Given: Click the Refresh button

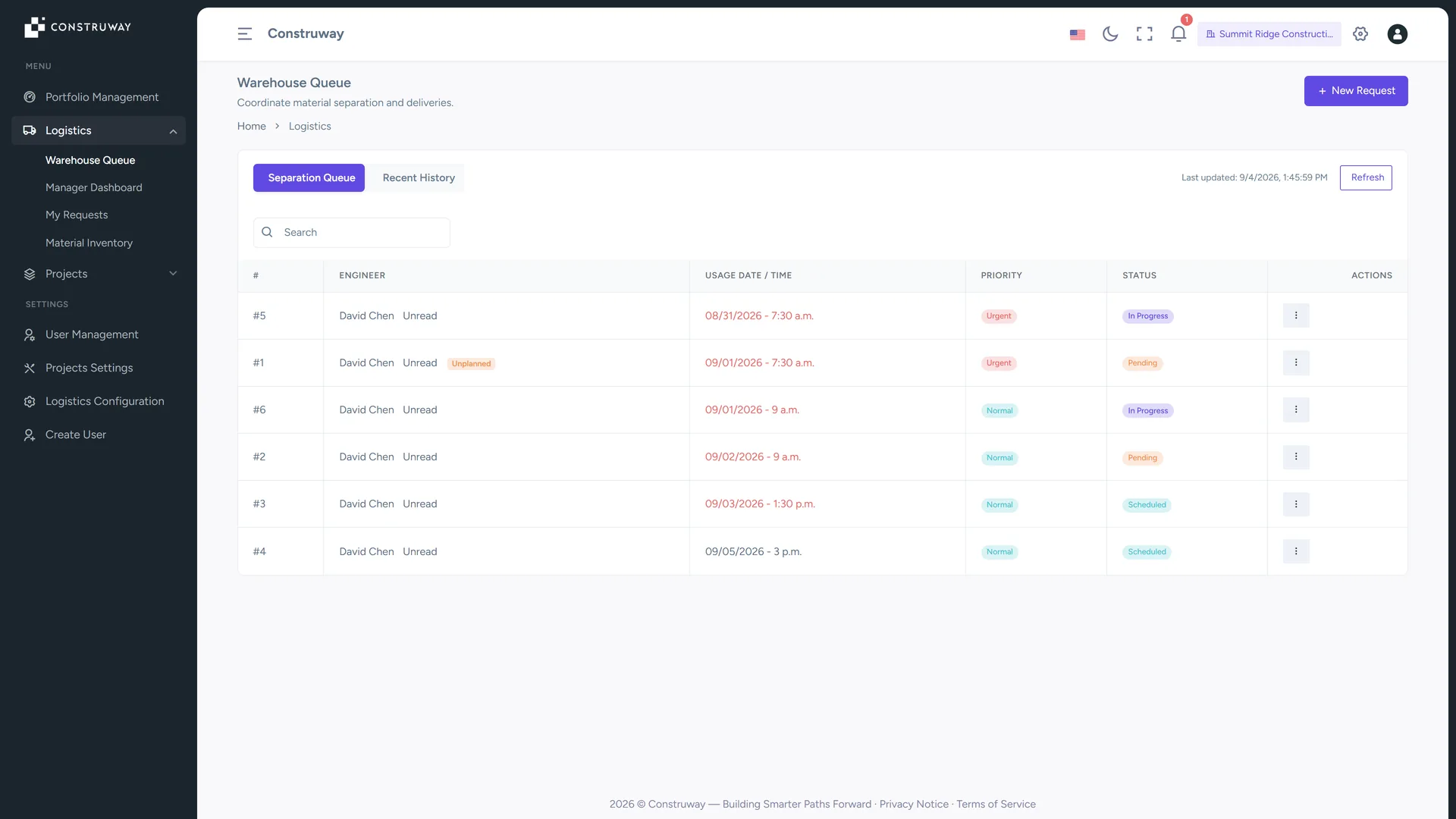Looking at the screenshot, I should pyautogui.click(x=1366, y=177).
